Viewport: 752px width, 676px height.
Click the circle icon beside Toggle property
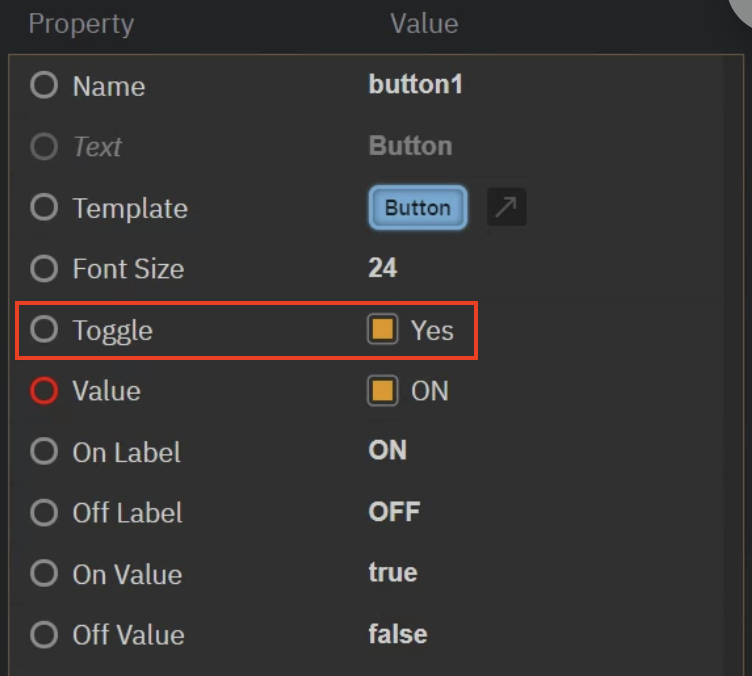(44, 329)
